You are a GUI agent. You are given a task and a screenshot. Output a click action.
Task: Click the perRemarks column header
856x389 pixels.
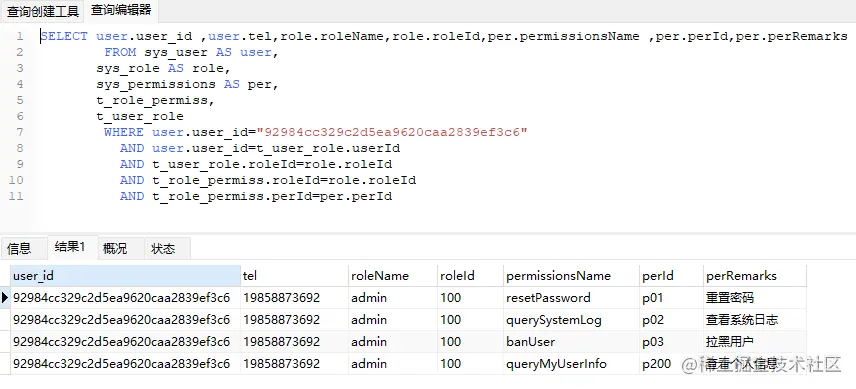(x=755, y=276)
